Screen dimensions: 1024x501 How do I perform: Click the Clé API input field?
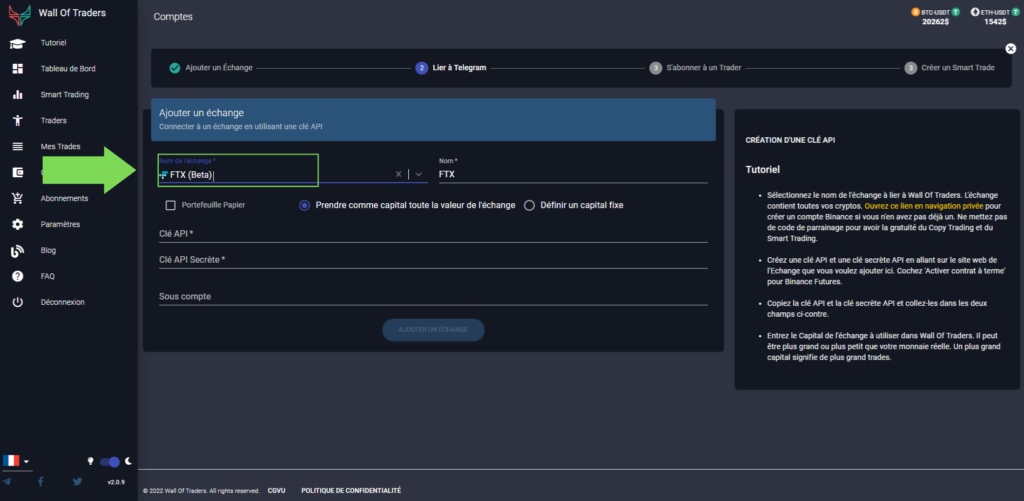click(x=432, y=234)
